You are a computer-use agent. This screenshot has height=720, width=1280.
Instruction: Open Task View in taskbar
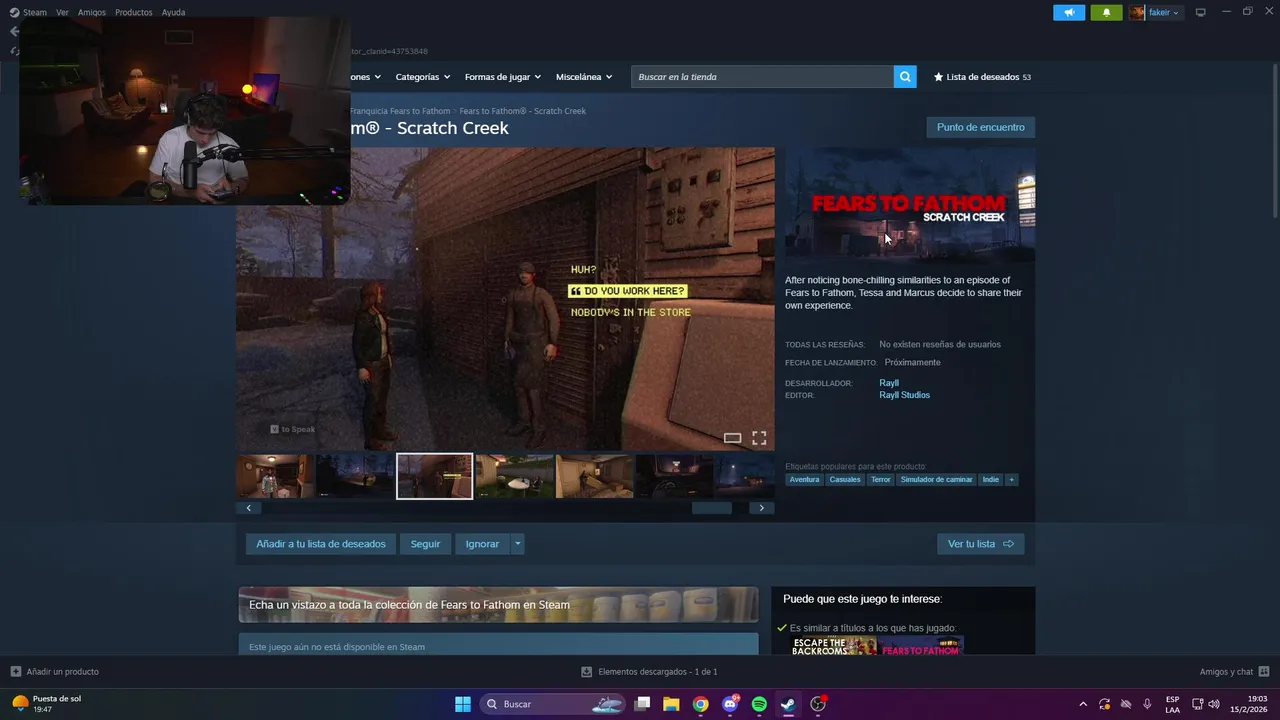643,704
